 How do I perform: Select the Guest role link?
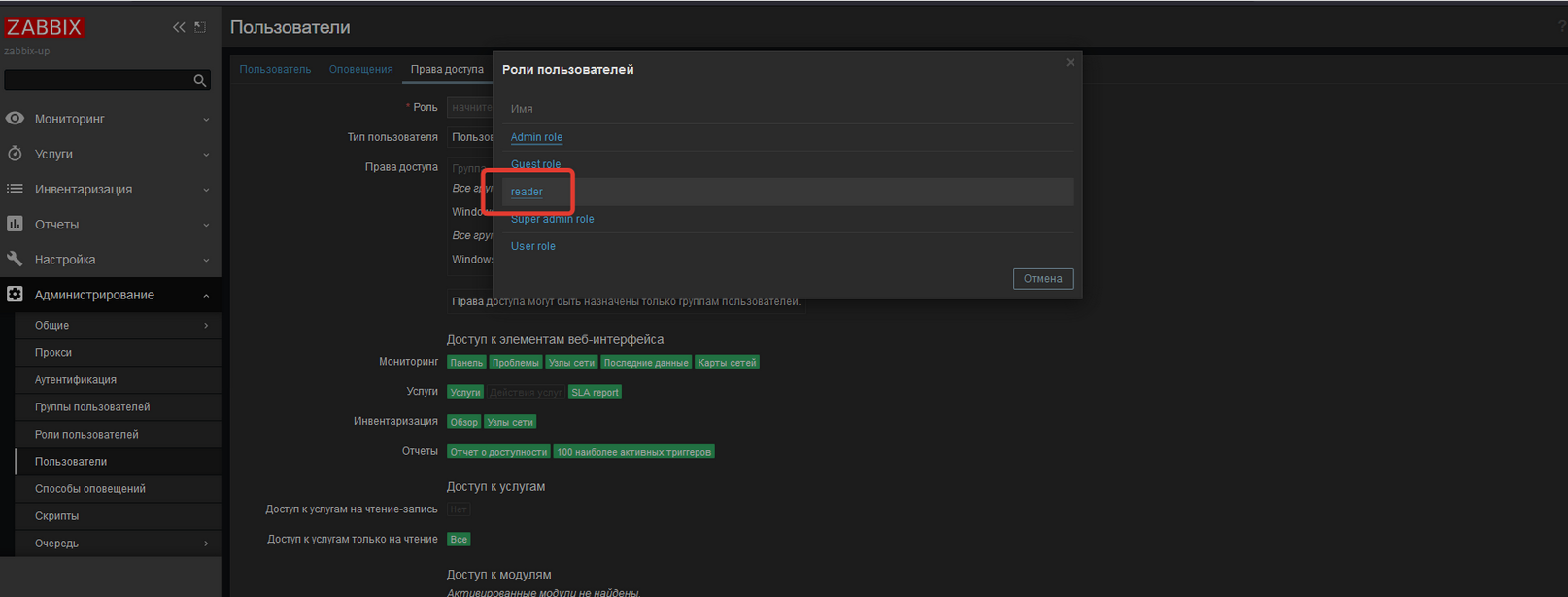535,164
